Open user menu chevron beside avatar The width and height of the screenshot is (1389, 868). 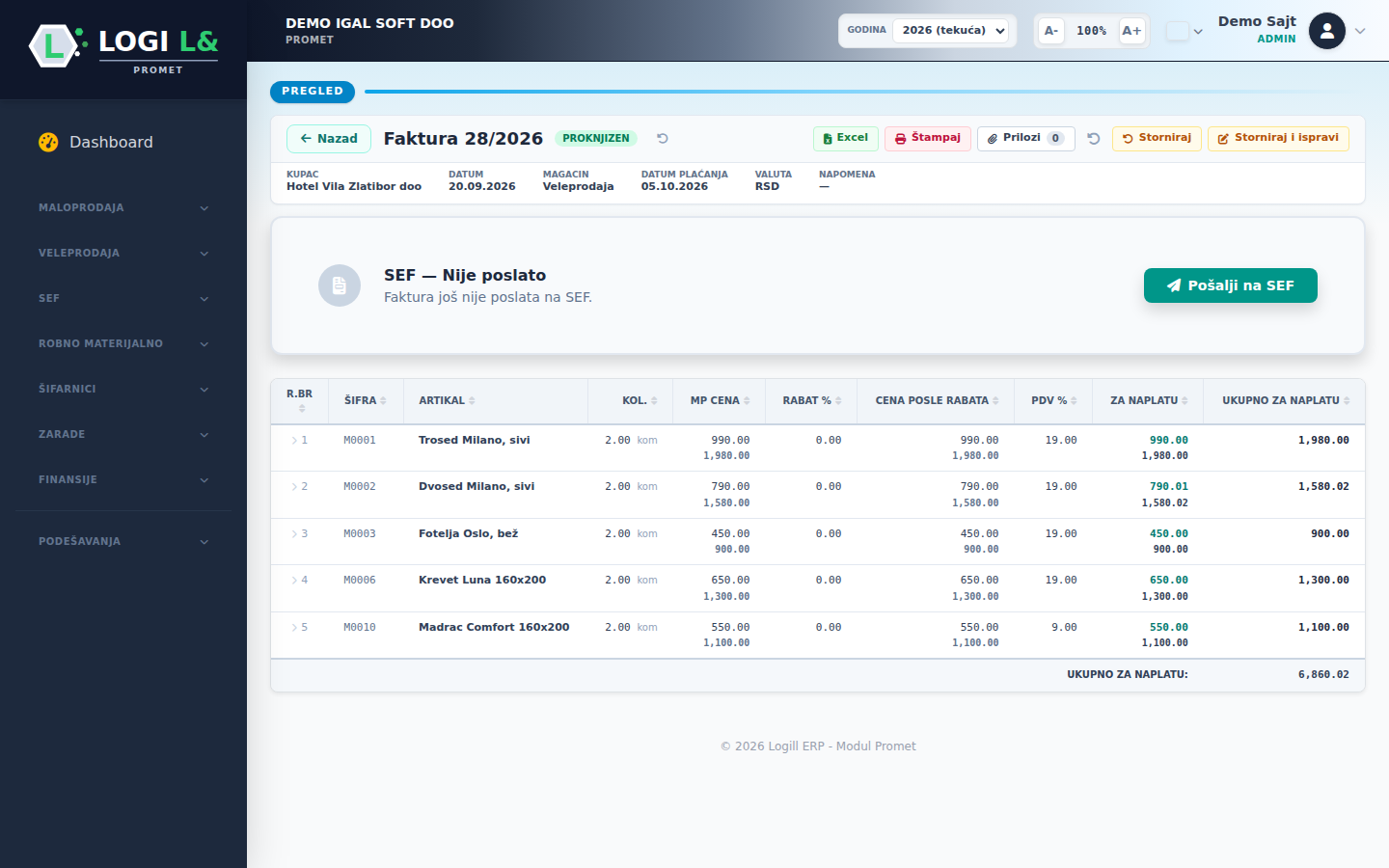pyautogui.click(x=1360, y=31)
